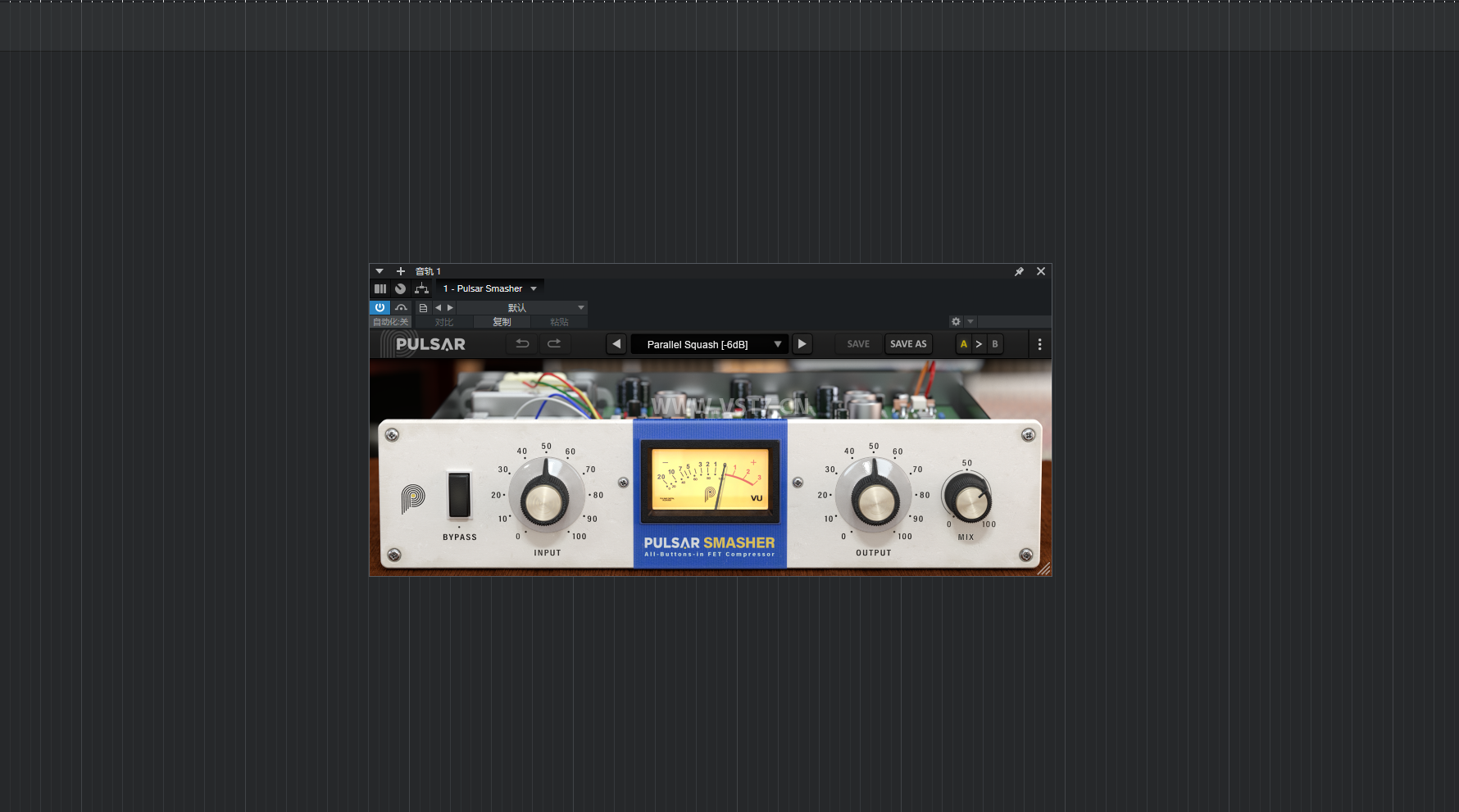1459x812 pixels.
Task: Expand the small arrow next to gear icon
Action: [970, 322]
